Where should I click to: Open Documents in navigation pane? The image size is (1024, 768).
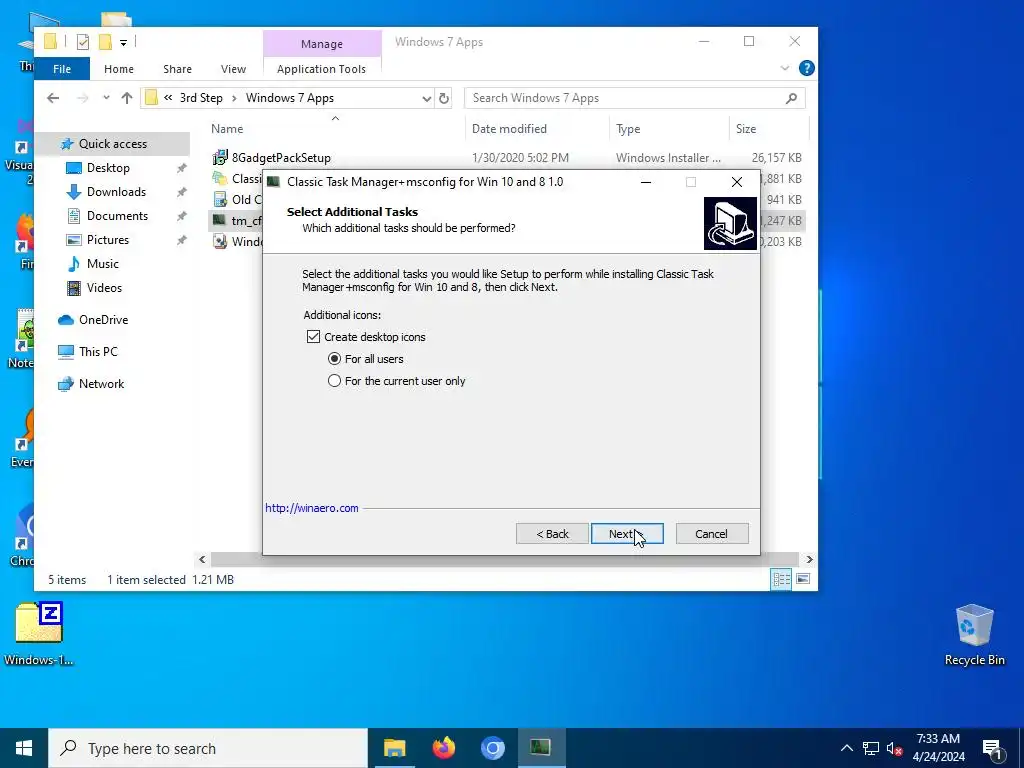coord(118,216)
